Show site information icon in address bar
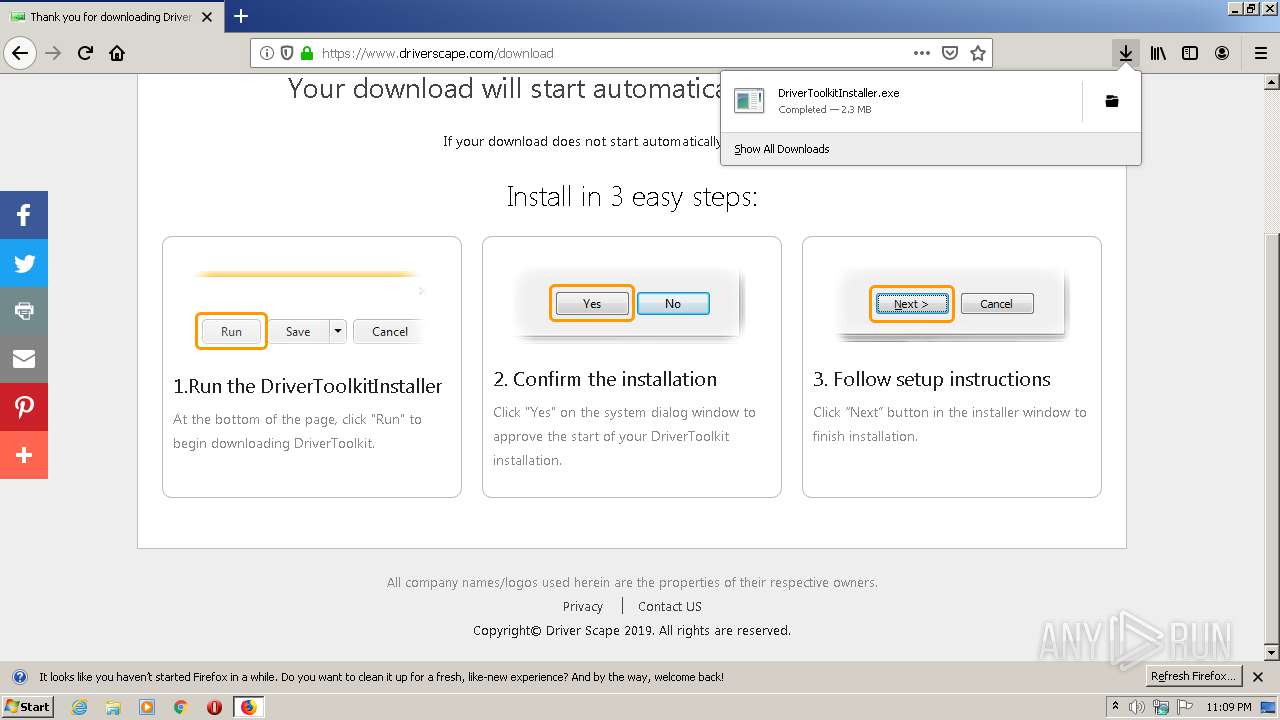This screenshot has width=1280, height=720. point(267,53)
